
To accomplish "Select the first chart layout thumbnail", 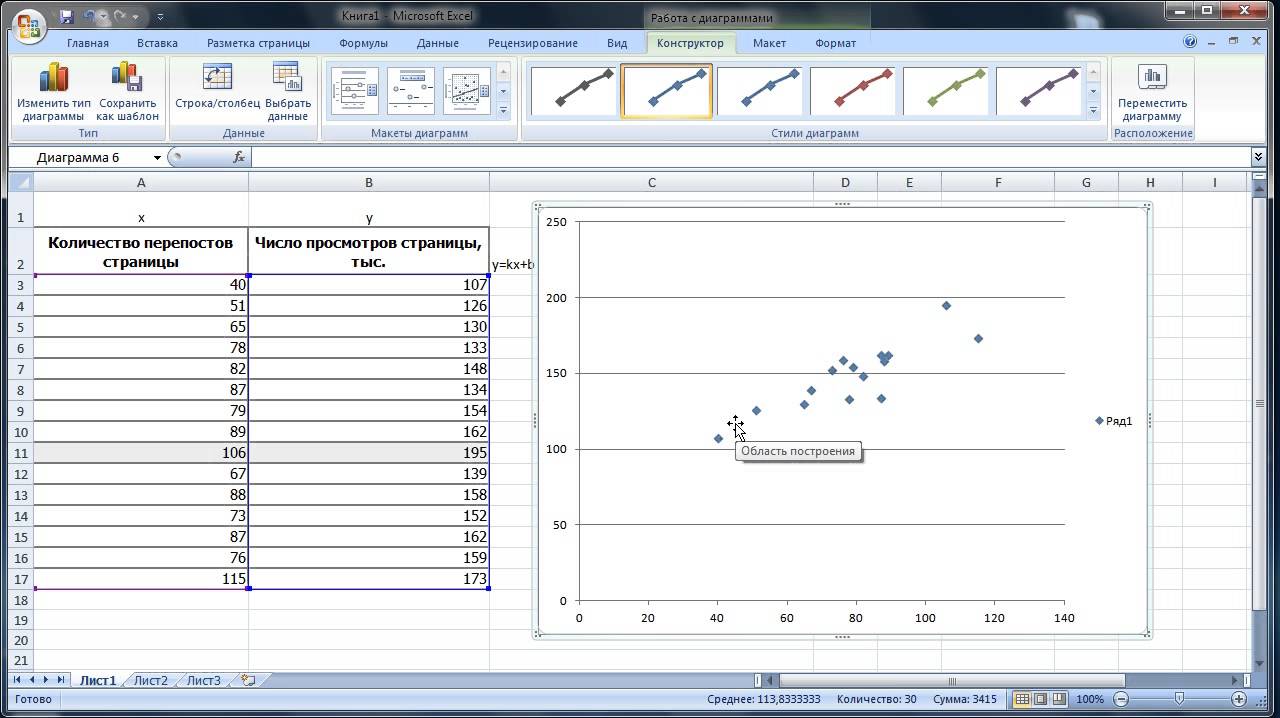I will tap(355, 91).
